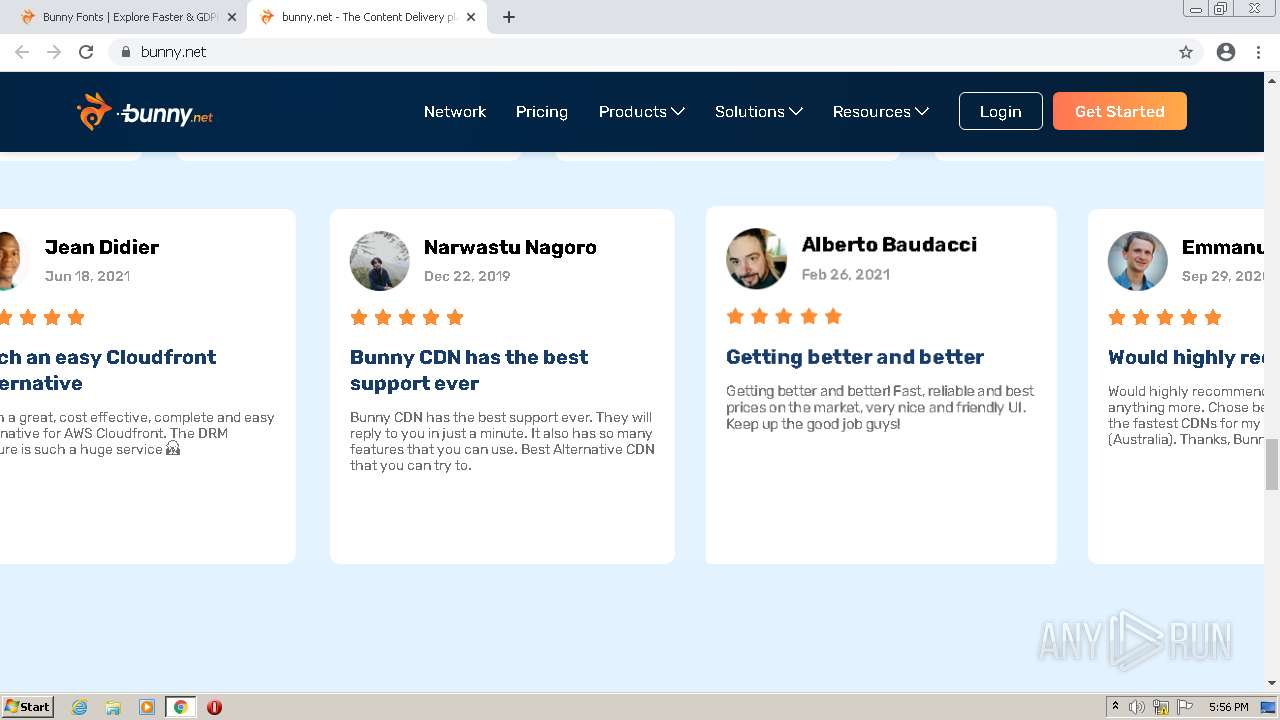Click the Show desktop tray button
The image size is (1280, 720).
click(1269, 707)
